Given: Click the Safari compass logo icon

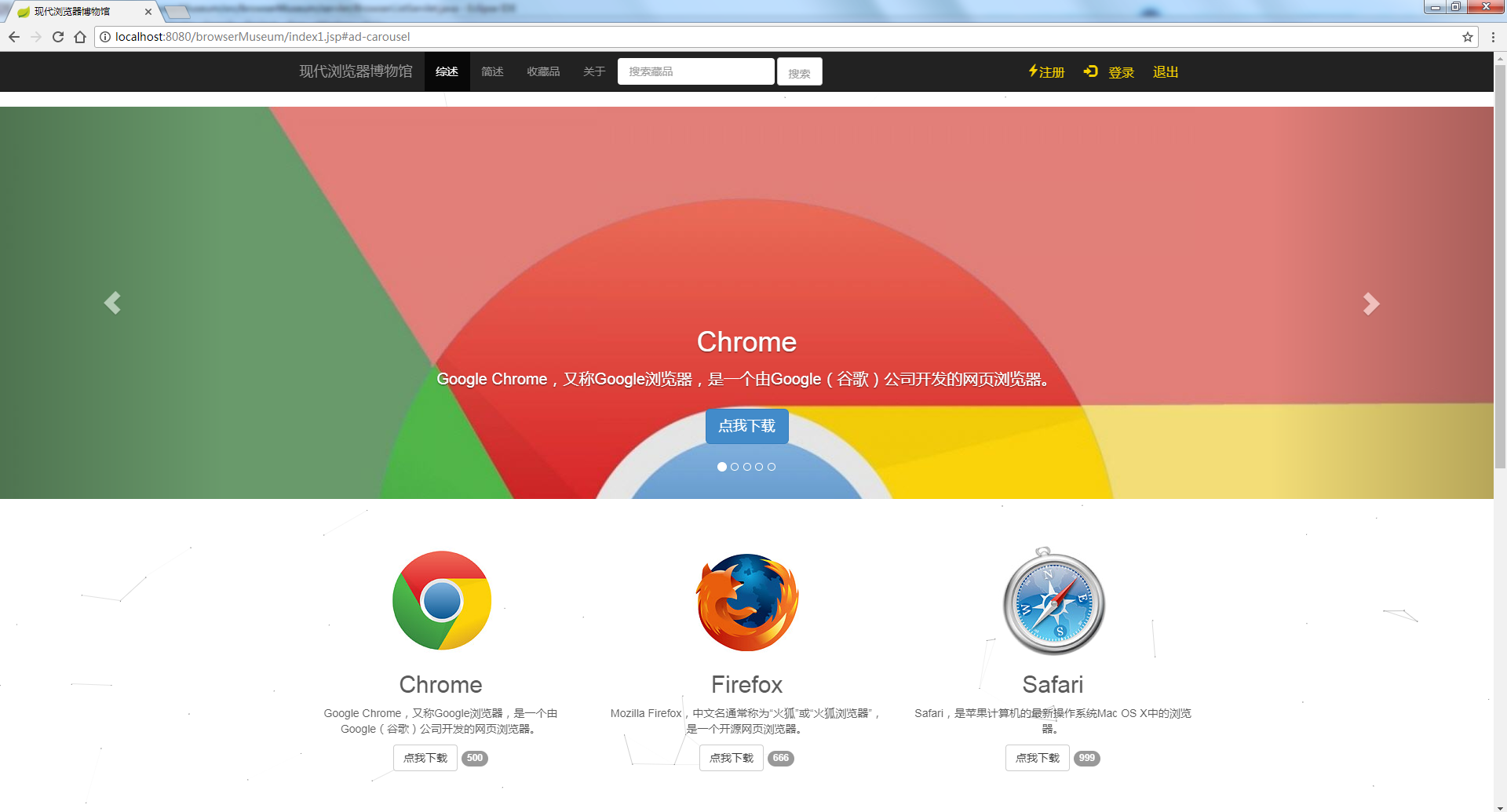Looking at the screenshot, I should (x=1053, y=601).
